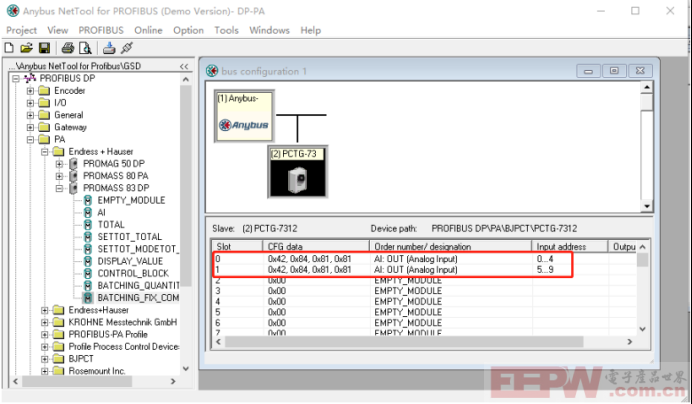Expand the PROMAG 50 DP device
Viewport: 692px width, 404px height.
click(59, 164)
